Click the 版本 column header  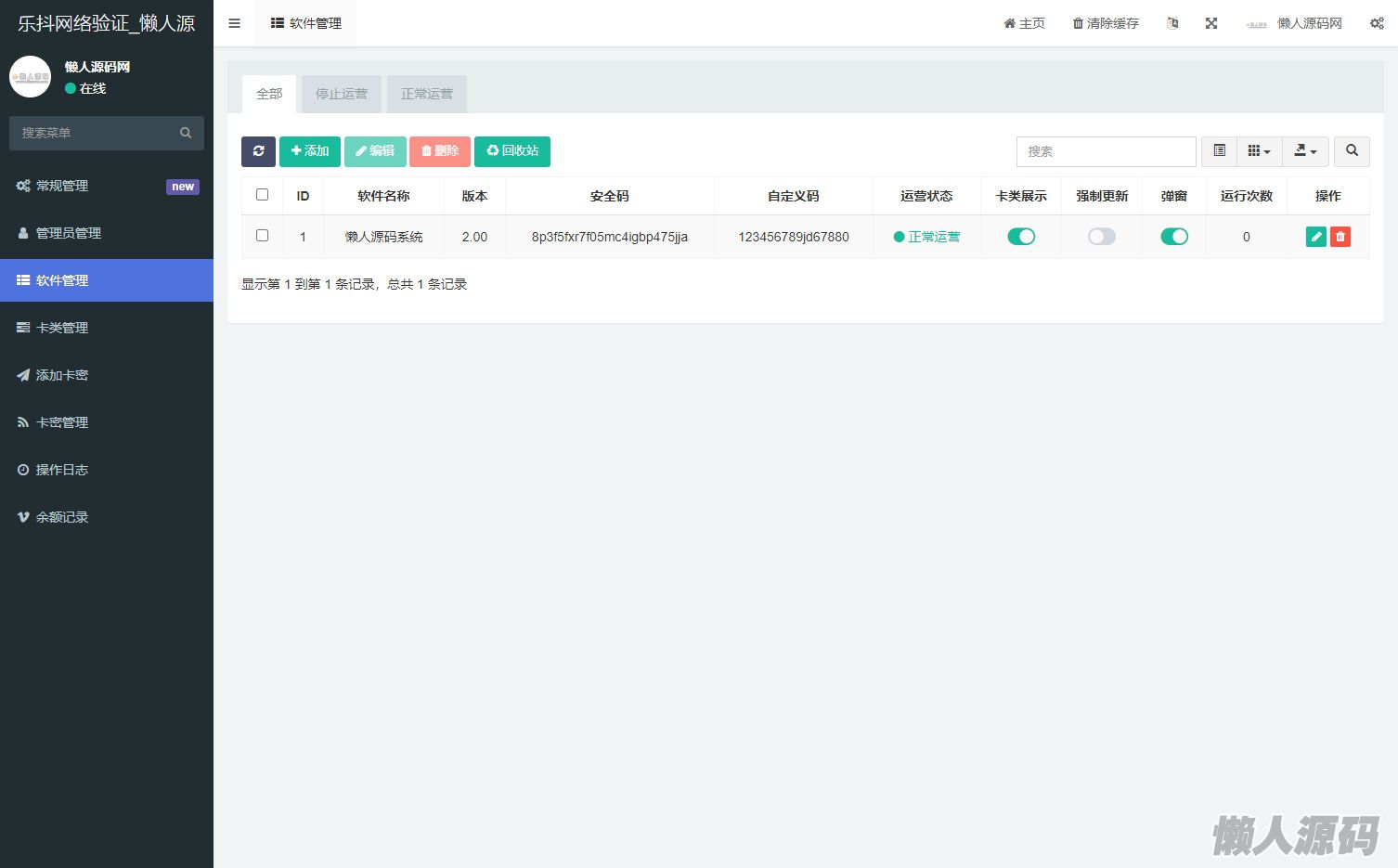coord(474,196)
